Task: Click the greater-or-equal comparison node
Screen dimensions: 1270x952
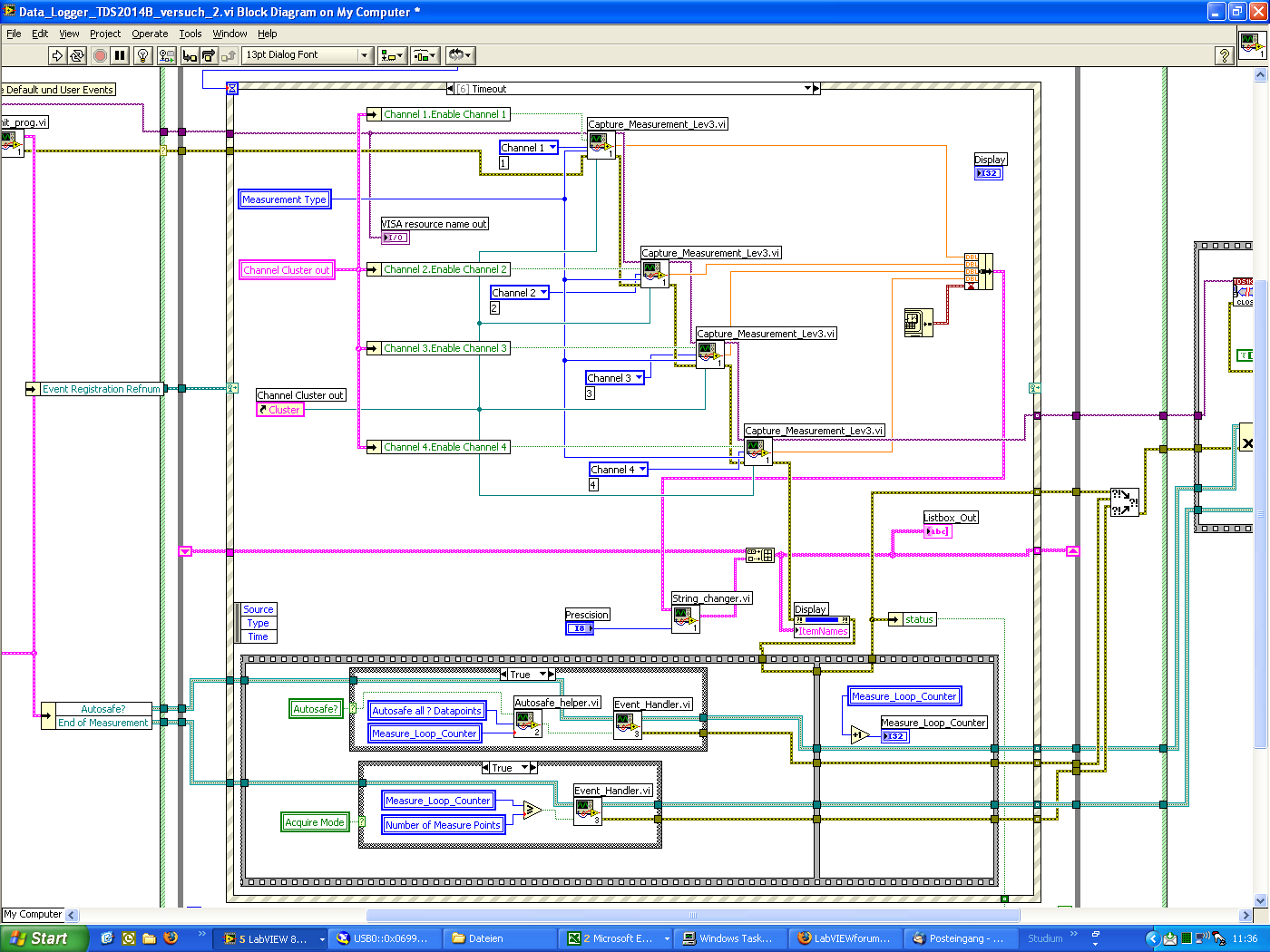Action: coord(532,810)
